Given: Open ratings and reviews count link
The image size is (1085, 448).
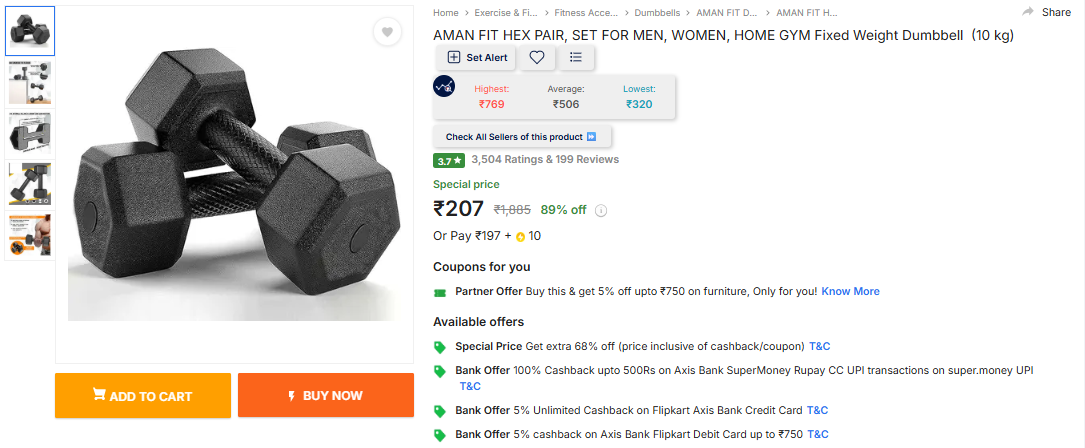Looking at the screenshot, I should pos(545,160).
